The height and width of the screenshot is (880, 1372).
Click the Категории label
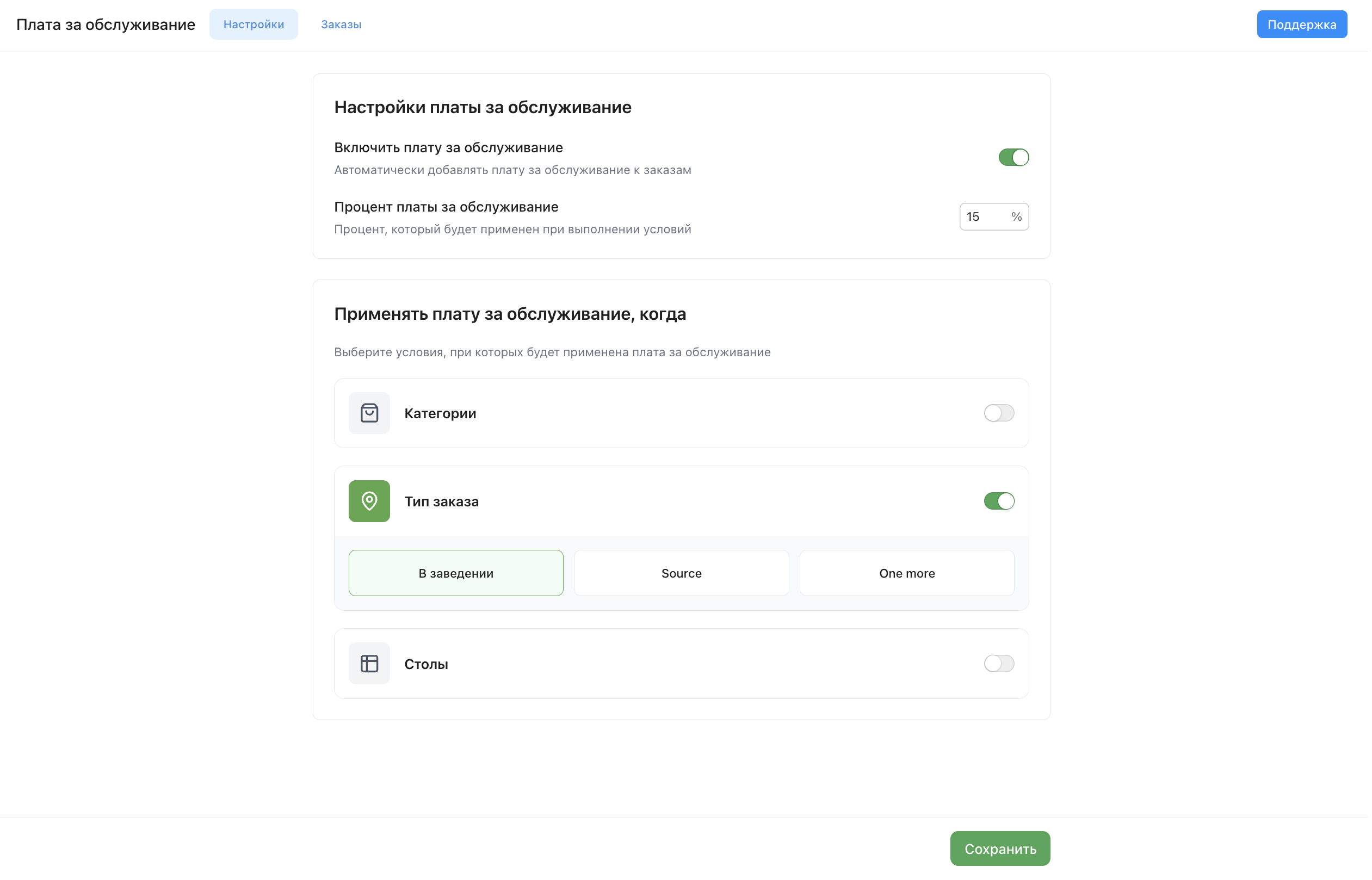tap(441, 414)
